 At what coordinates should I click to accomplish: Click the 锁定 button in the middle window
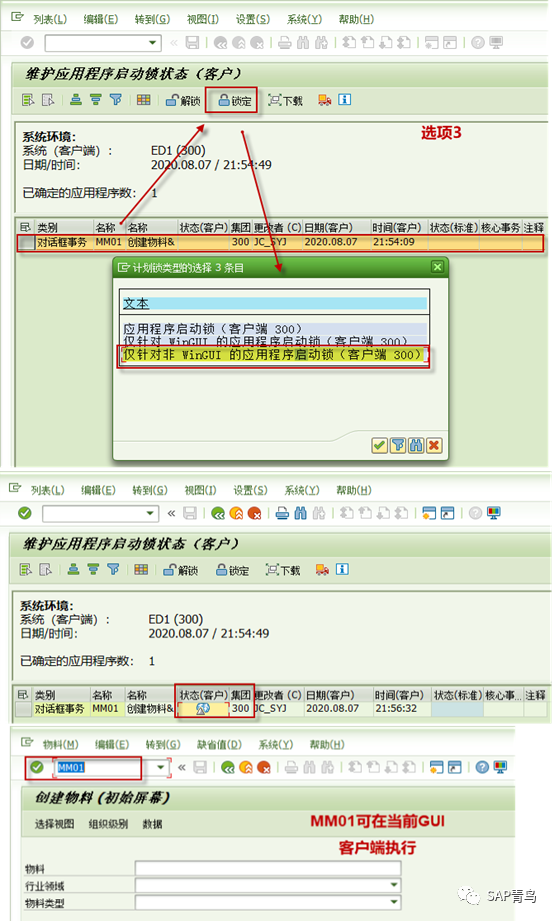tap(233, 570)
